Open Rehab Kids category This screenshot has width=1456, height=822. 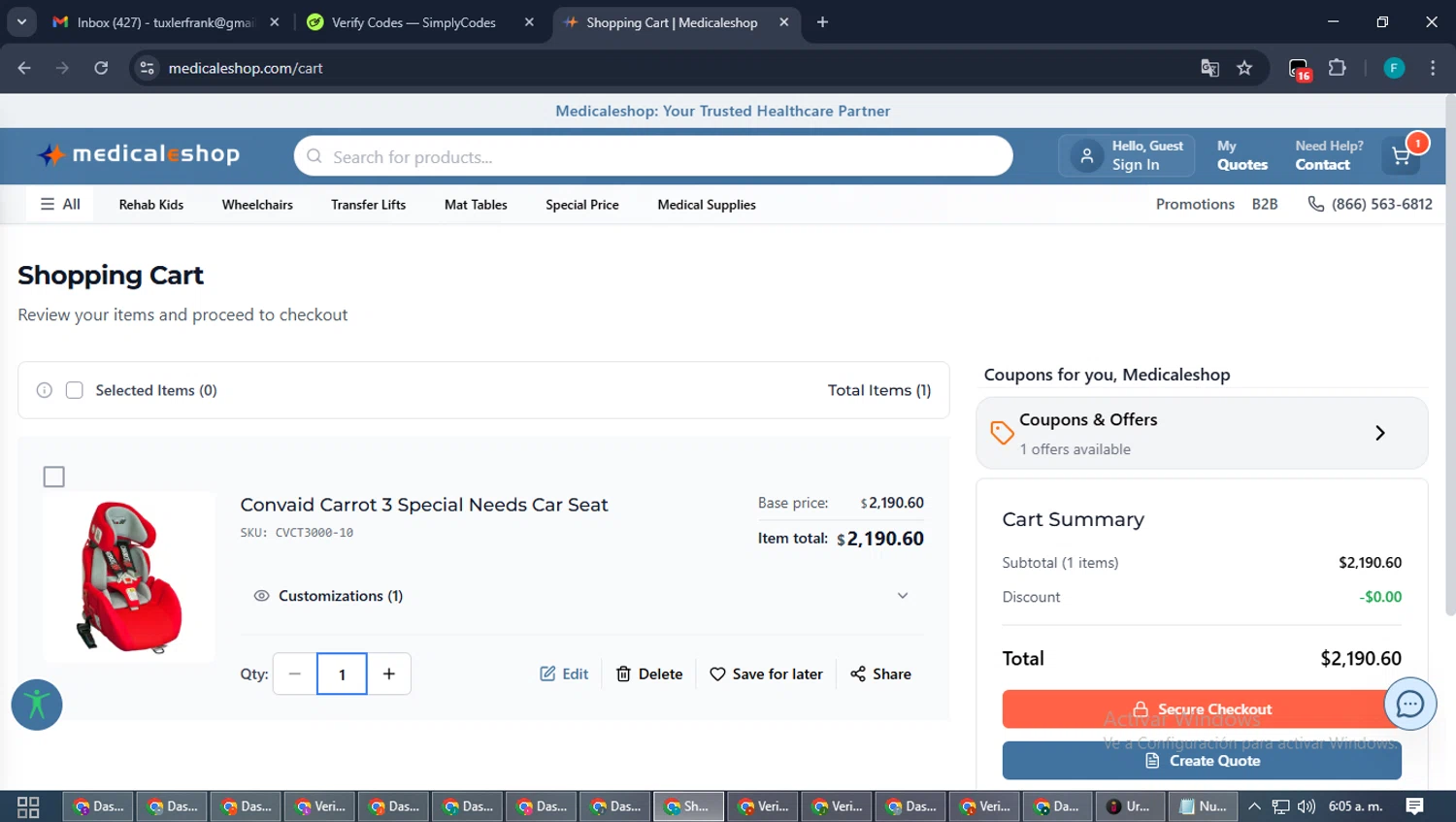point(150,205)
